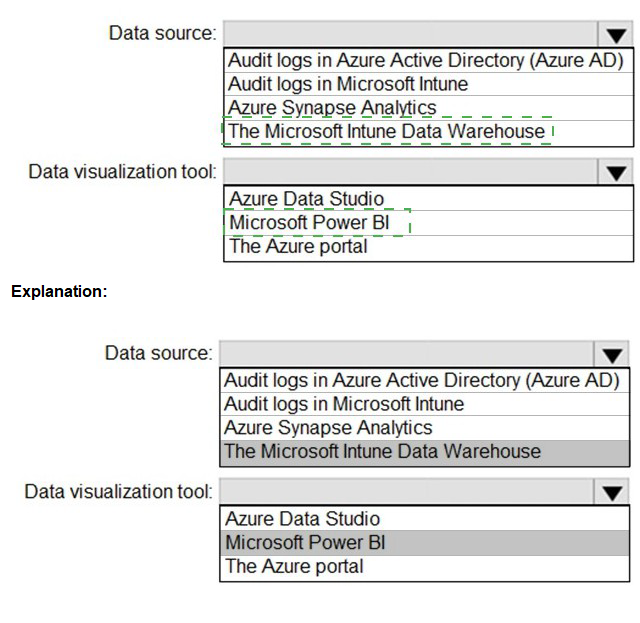The width and height of the screenshot is (640, 623).
Task: Open the Data source dropdown arrow in the Explanation
Action: click(611, 354)
